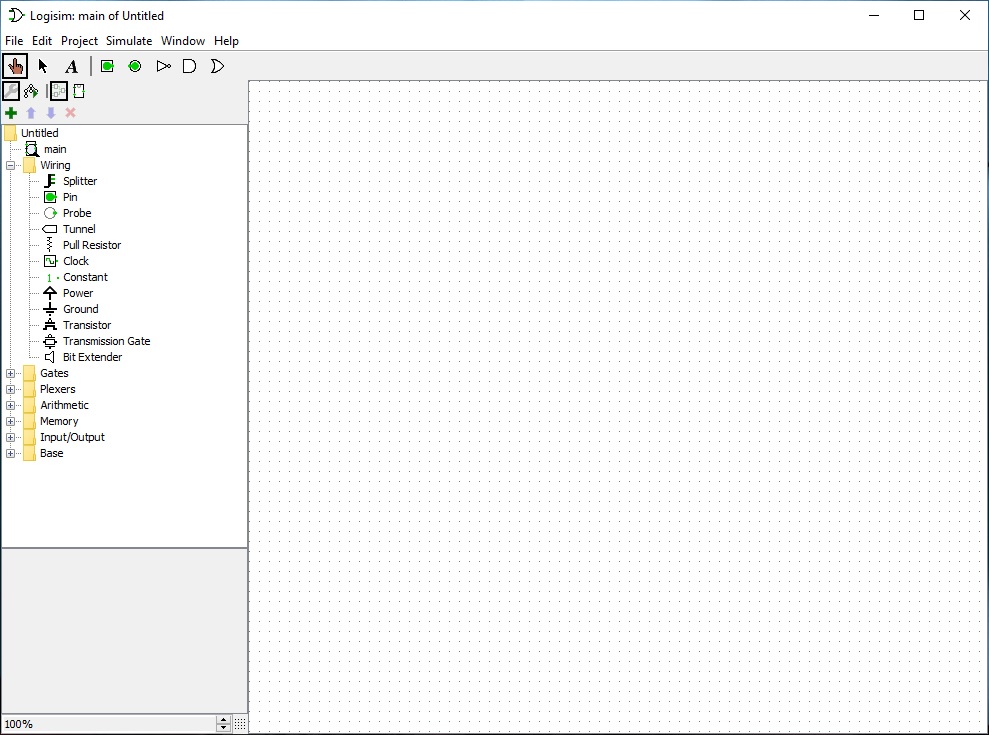Click the red X remove circuit icon
The image size is (989, 735).
point(71,113)
